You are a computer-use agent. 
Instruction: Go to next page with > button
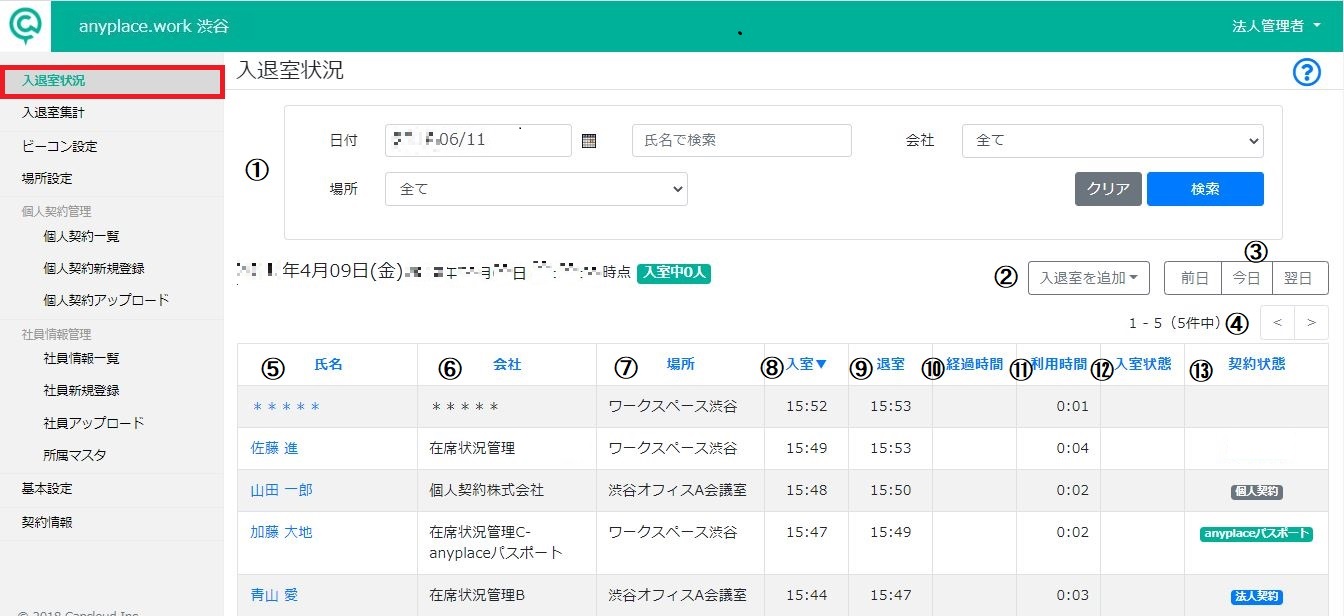pos(1312,322)
